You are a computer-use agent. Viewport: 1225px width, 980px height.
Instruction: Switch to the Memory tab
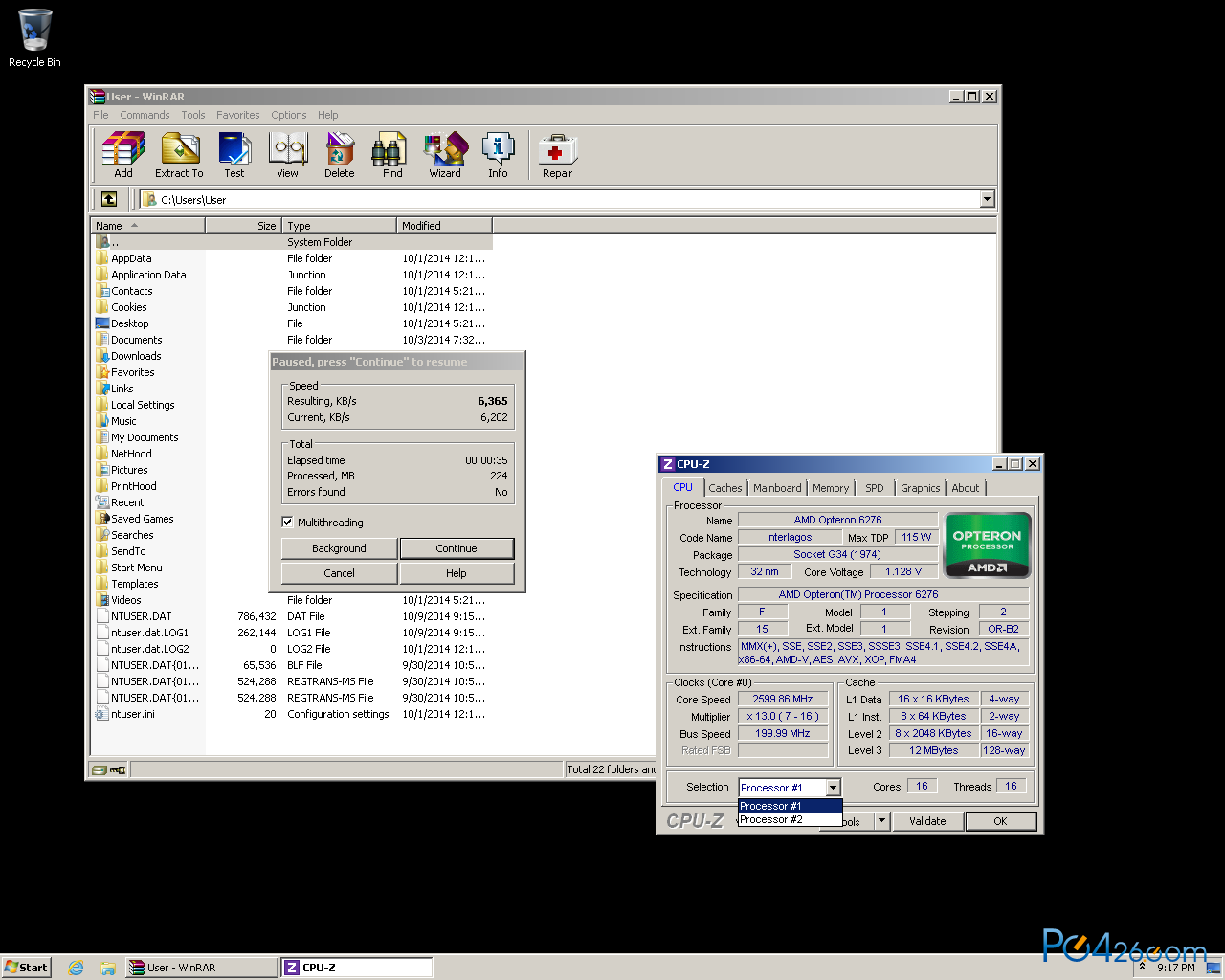click(x=831, y=488)
